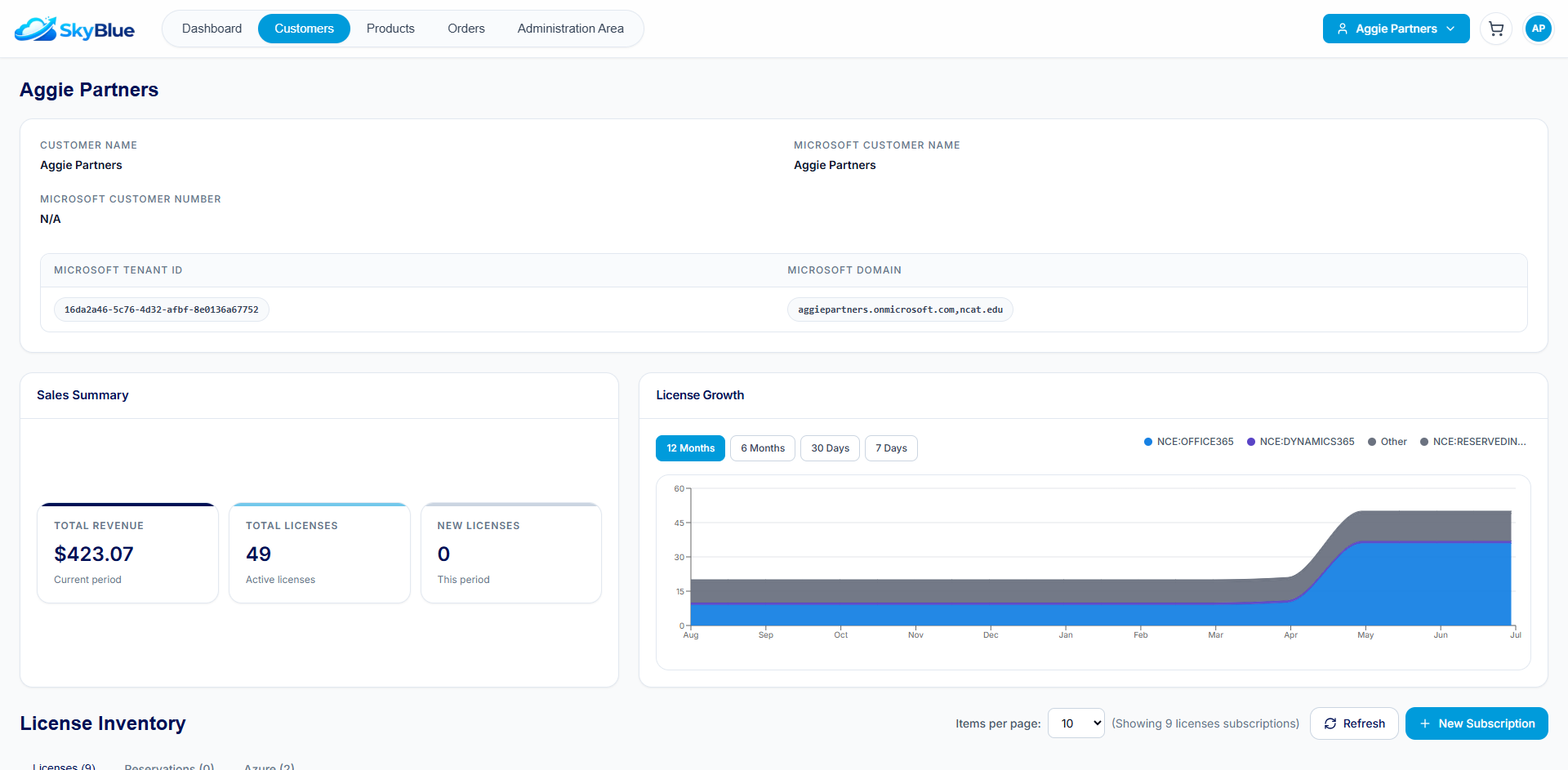Click the $423.07 revenue value

pos(94,554)
